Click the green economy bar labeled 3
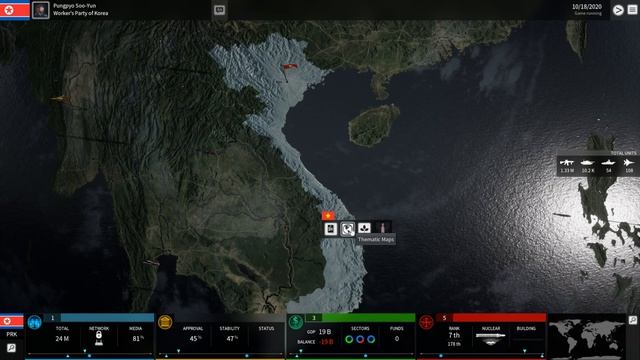The width and height of the screenshot is (640, 360). pos(360,318)
